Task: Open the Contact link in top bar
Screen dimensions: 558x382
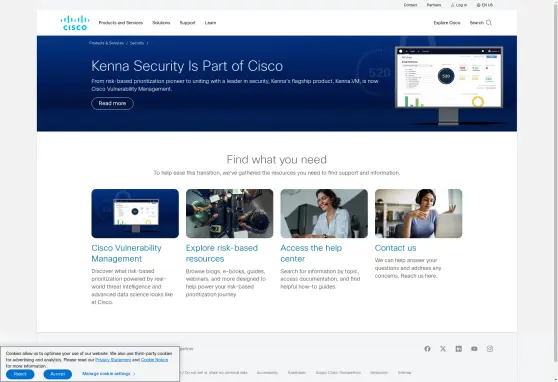Action: click(410, 5)
